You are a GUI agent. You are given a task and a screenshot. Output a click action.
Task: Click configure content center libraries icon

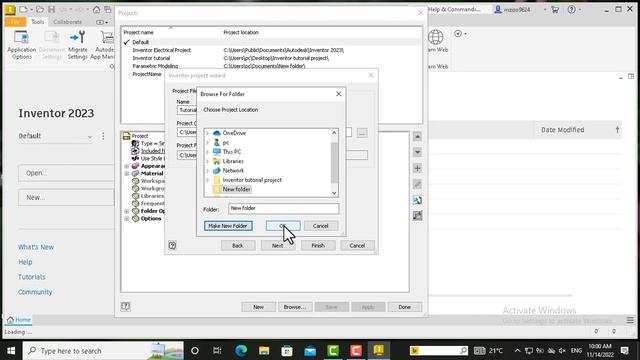pos(417,216)
